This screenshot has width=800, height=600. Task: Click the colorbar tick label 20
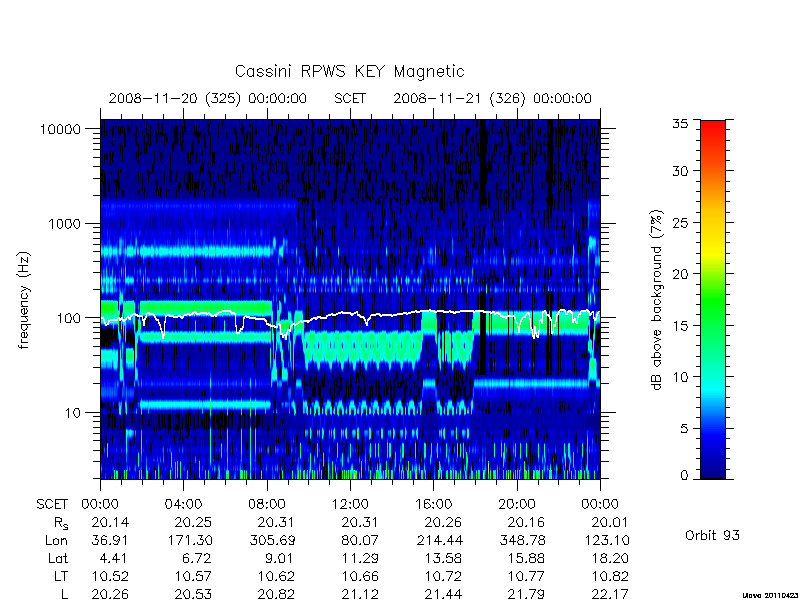[x=680, y=274]
